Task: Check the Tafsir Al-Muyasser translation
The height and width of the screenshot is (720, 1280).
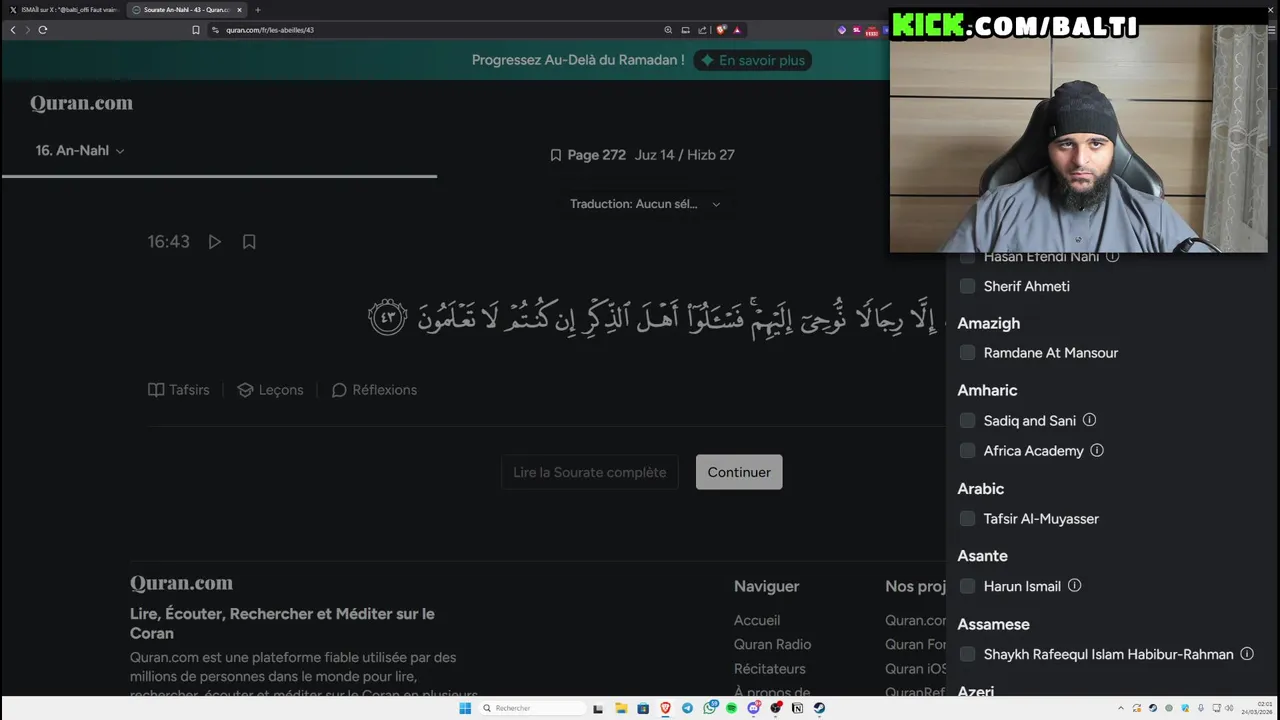Action: [x=967, y=519]
